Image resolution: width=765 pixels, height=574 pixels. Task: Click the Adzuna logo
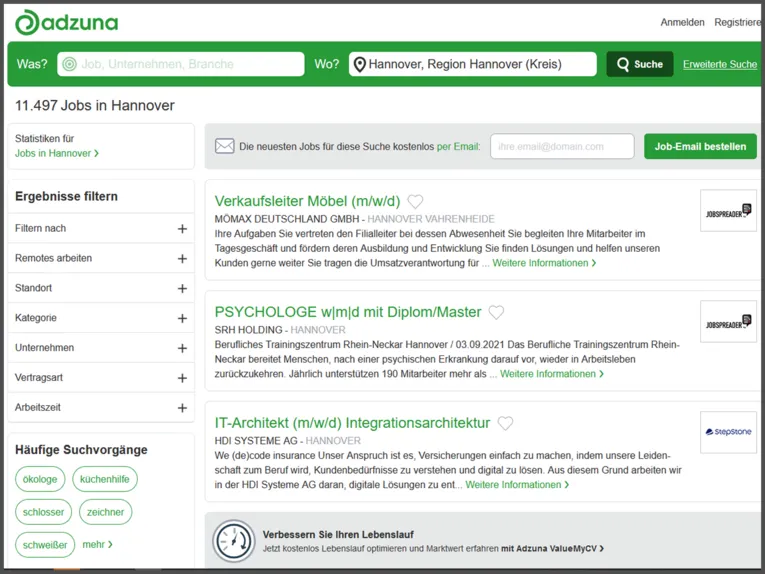tap(66, 22)
